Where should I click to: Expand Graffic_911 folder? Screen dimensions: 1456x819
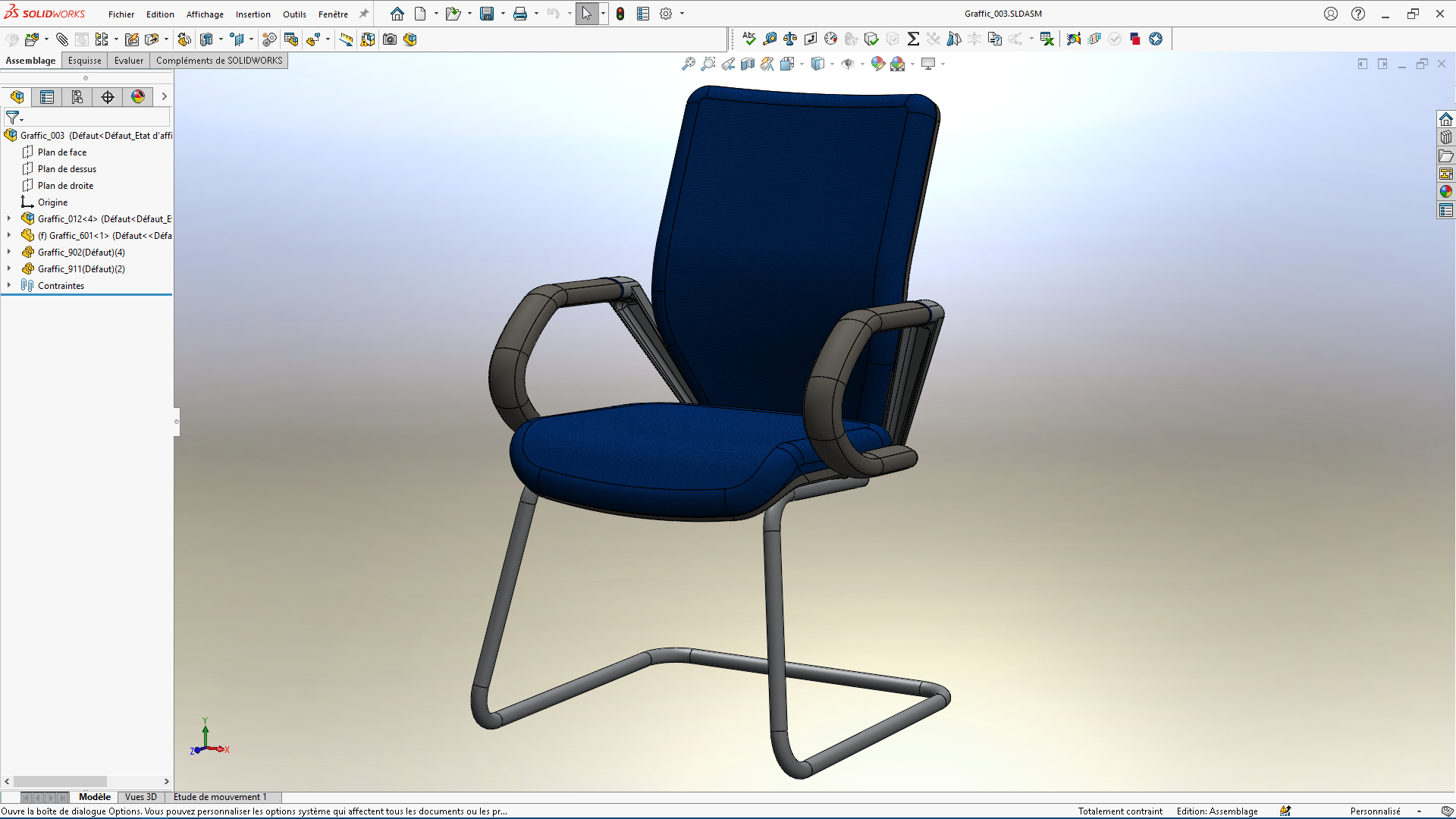[x=9, y=268]
